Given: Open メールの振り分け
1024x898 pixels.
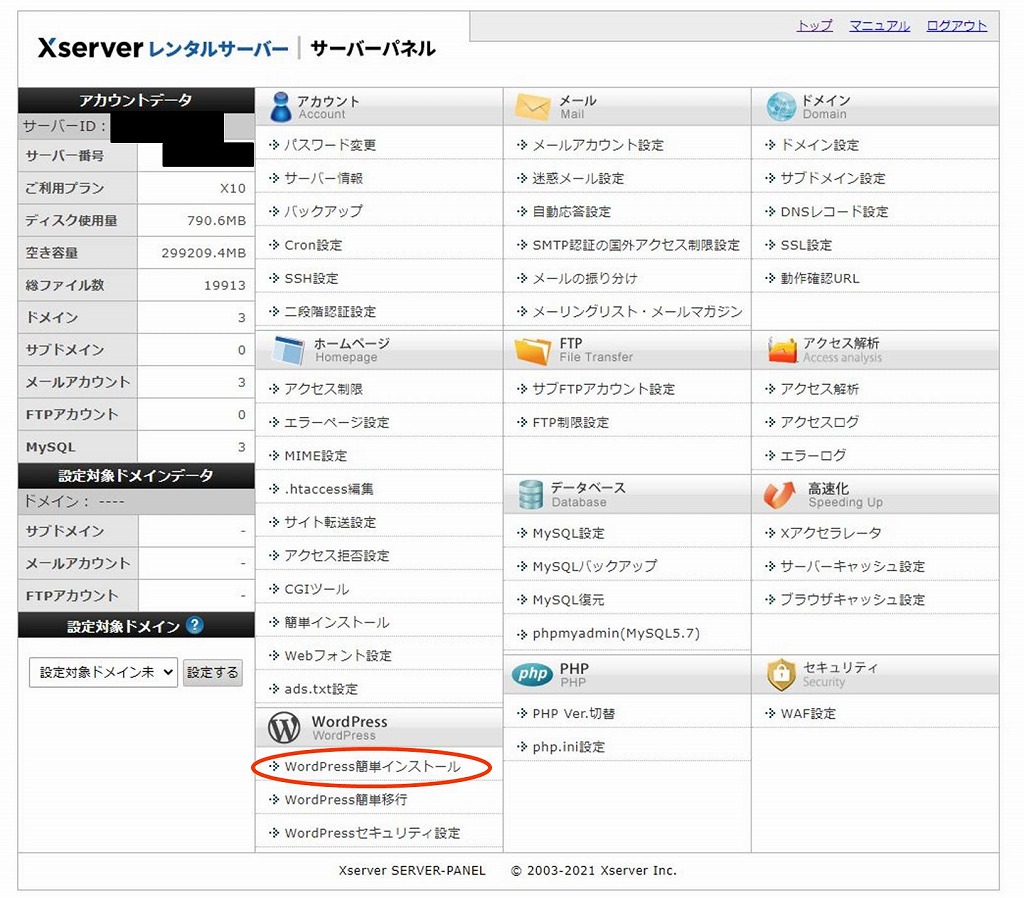Looking at the screenshot, I should pos(584,278).
